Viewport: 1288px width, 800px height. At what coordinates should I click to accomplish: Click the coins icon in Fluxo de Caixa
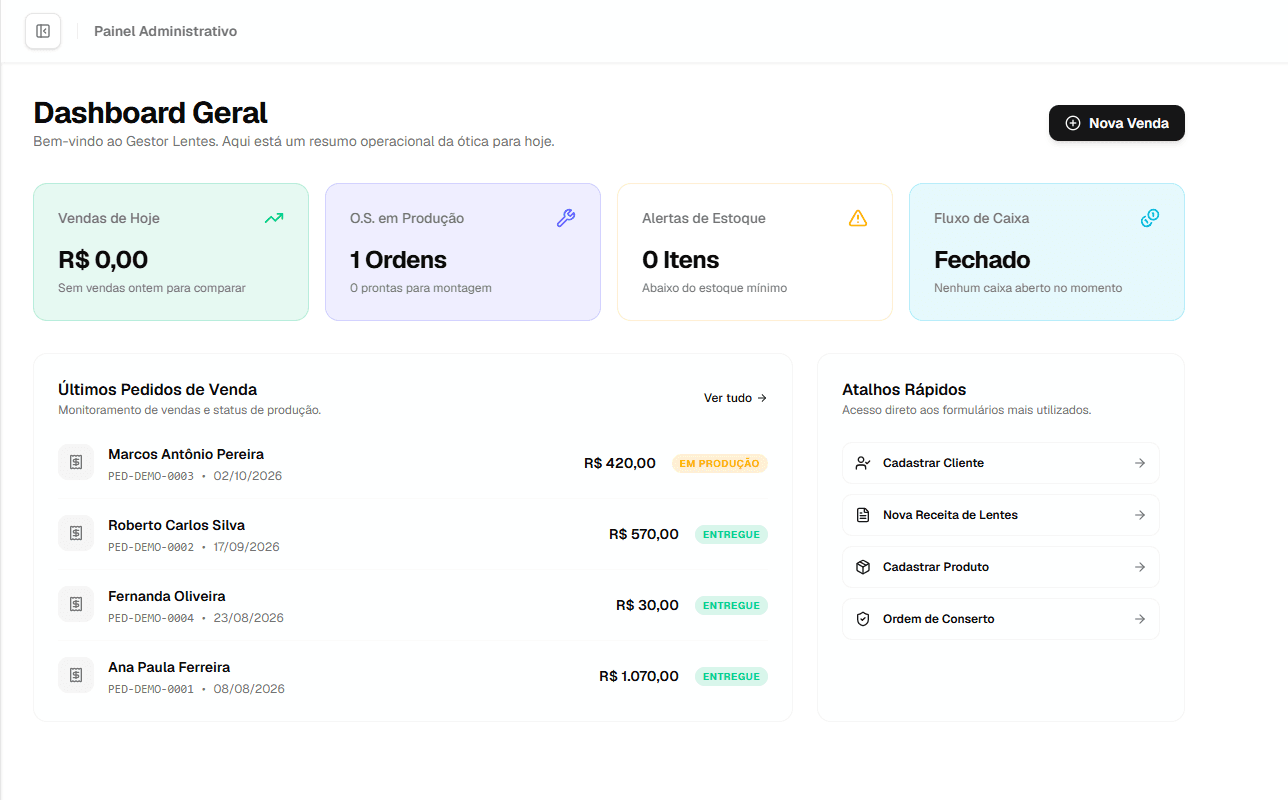[1150, 218]
